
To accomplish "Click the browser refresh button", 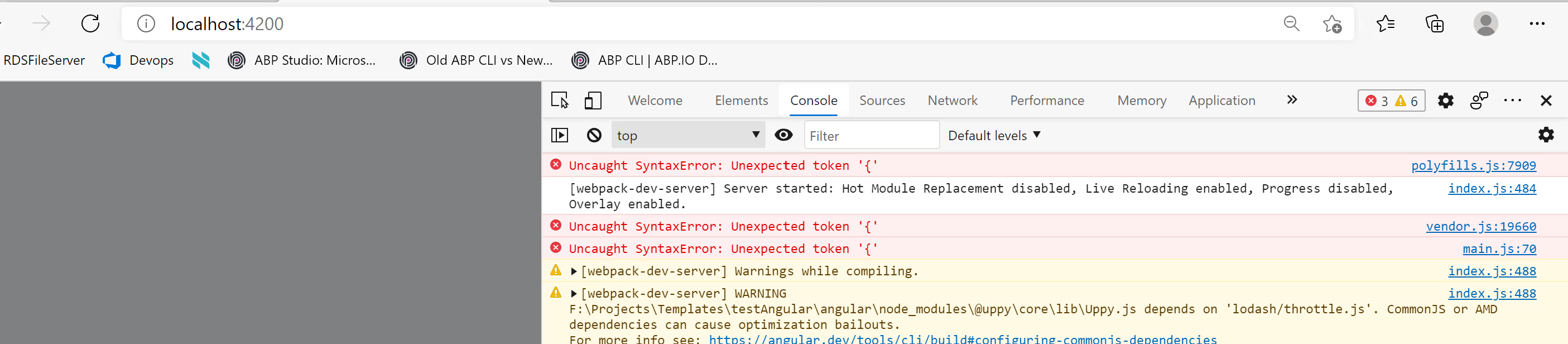I will click(x=91, y=24).
